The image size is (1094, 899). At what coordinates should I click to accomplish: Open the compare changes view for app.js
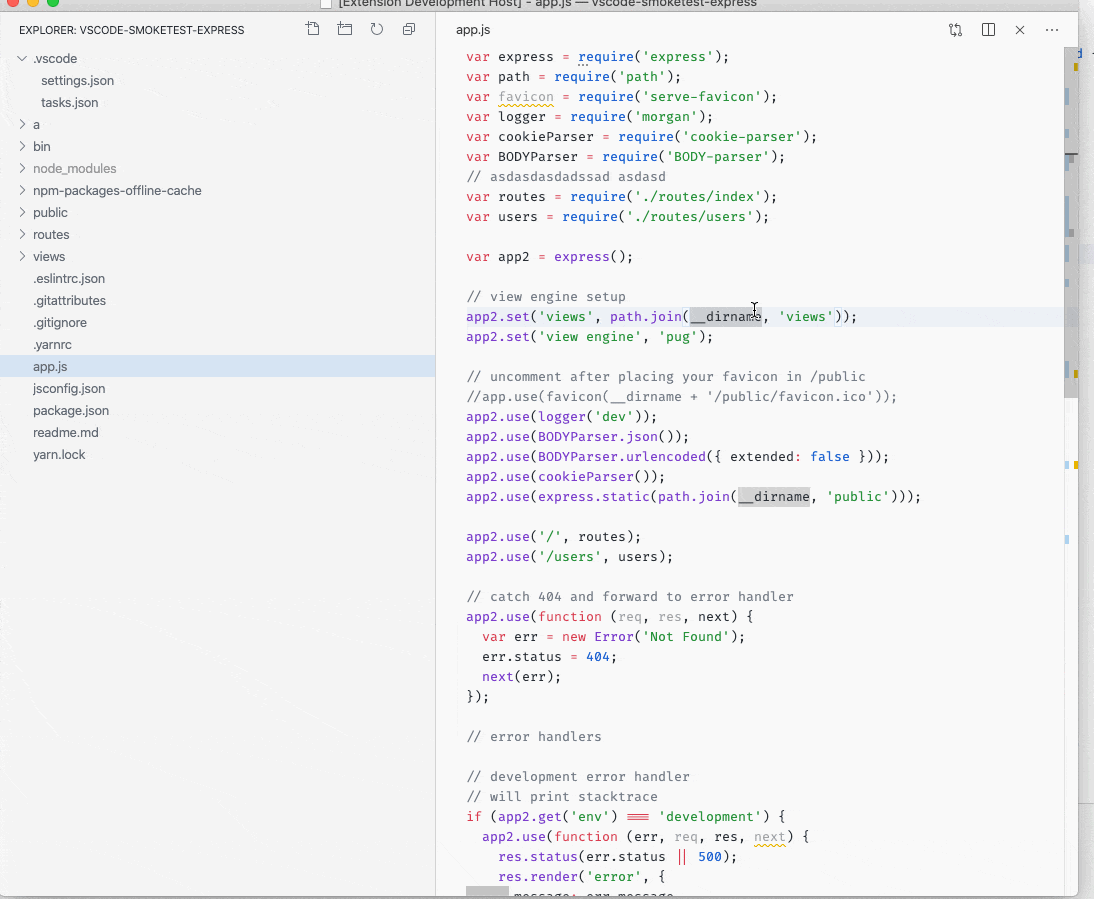click(x=955, y=30)
